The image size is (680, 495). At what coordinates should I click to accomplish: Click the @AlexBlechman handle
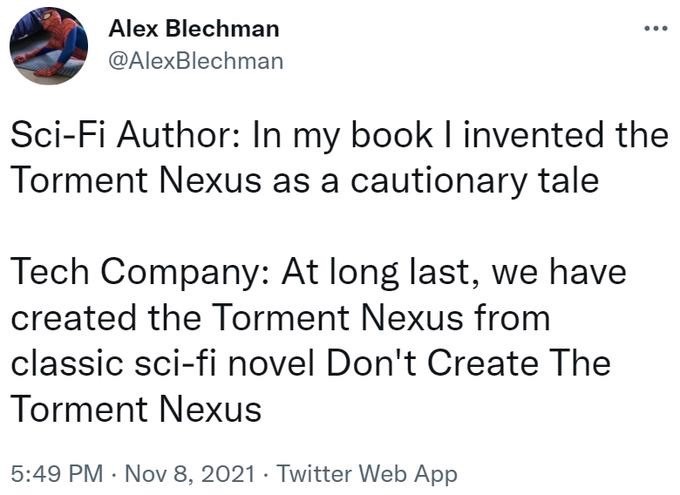[195, 61]
